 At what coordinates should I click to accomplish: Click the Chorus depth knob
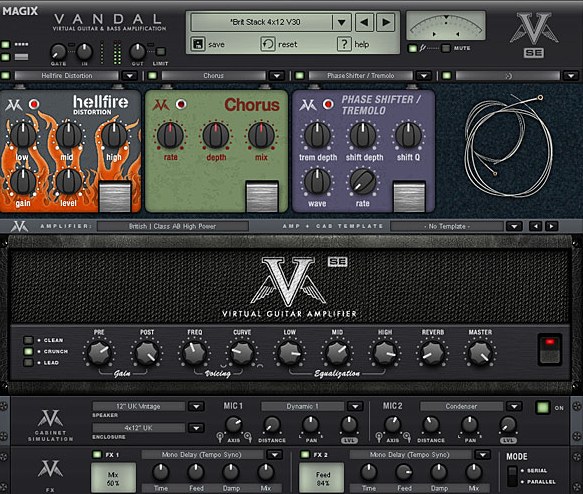pos(216,135)
